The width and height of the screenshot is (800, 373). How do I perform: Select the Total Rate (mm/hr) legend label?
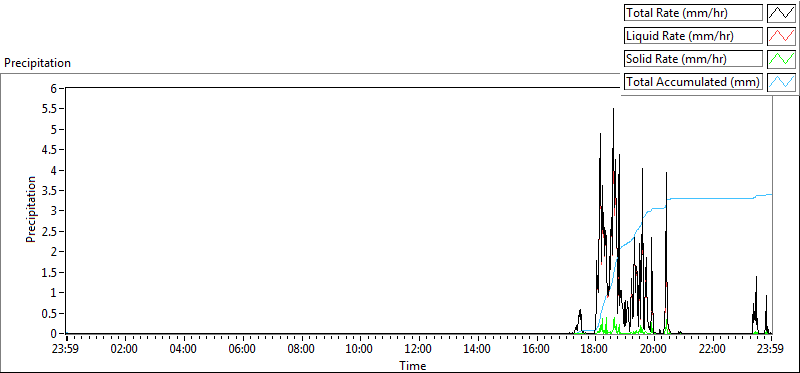pos(693,13)
